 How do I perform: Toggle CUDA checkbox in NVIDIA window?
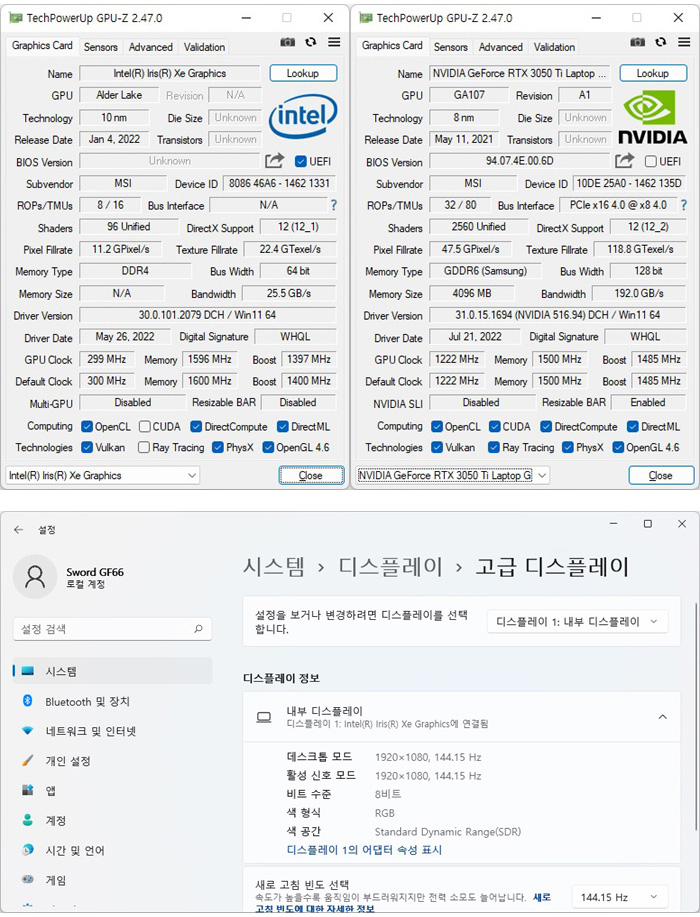(x=494, y=427)
